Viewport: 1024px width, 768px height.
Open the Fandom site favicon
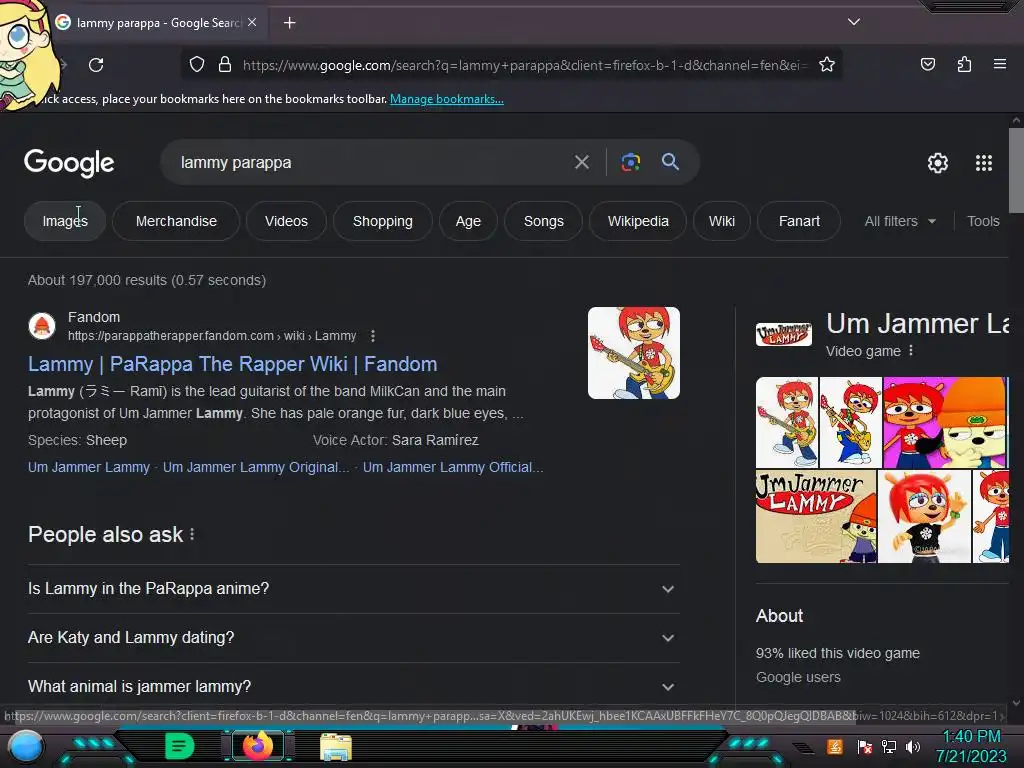[x=42, y=325]
